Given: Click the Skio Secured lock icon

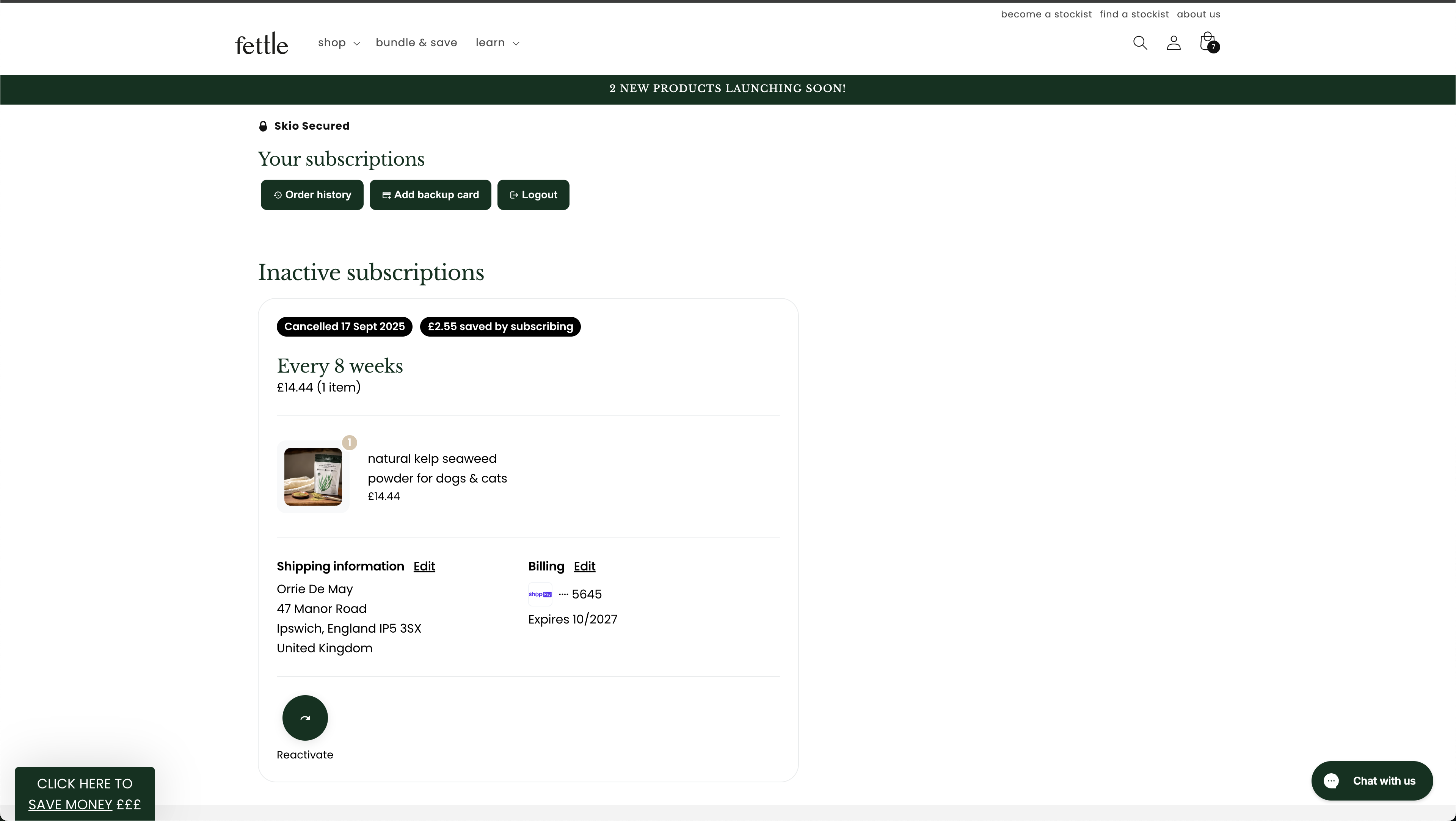Looking at the screenshot, I should 263,126.
